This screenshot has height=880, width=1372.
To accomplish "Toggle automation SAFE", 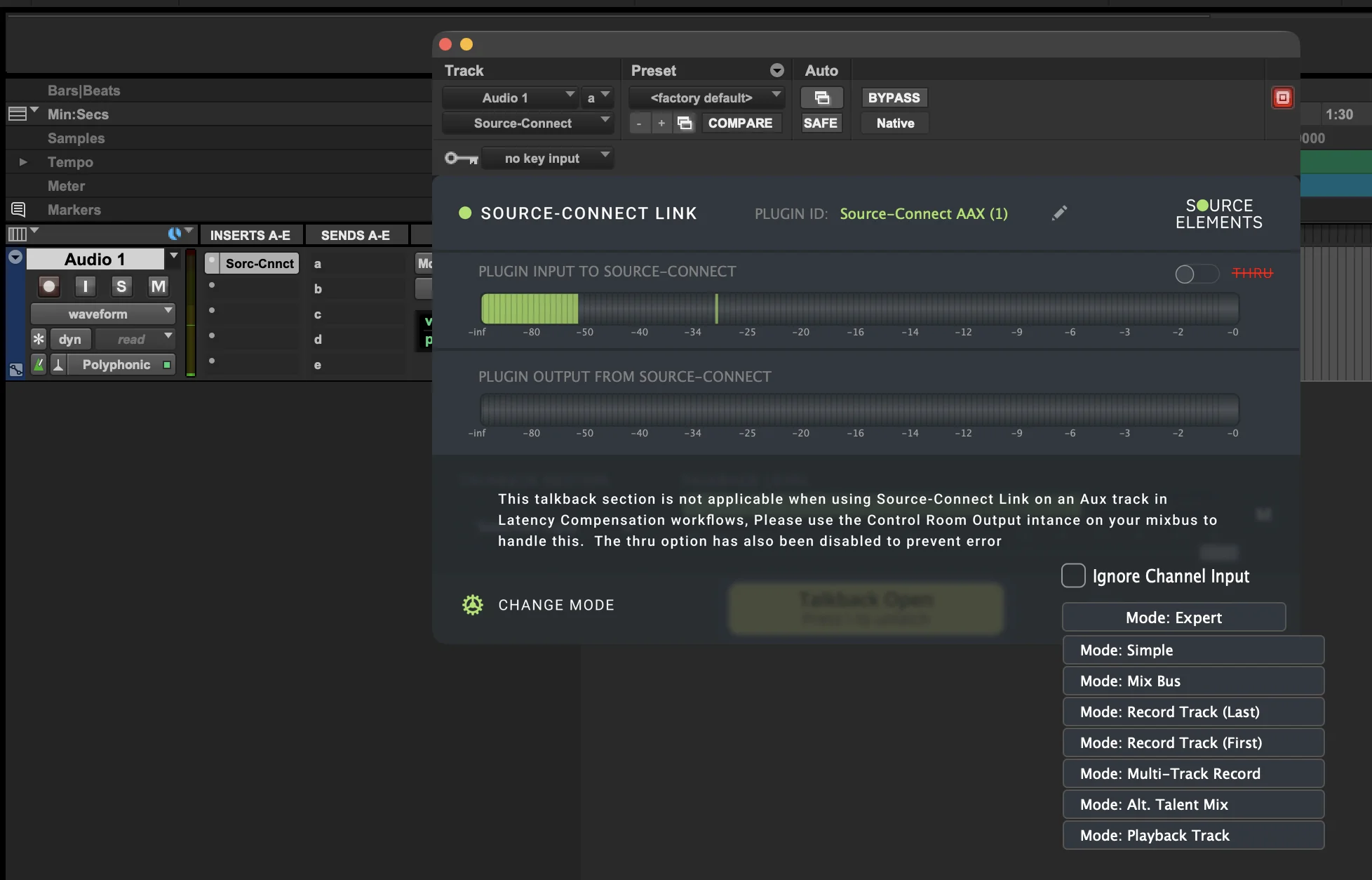I will point(821,124).
